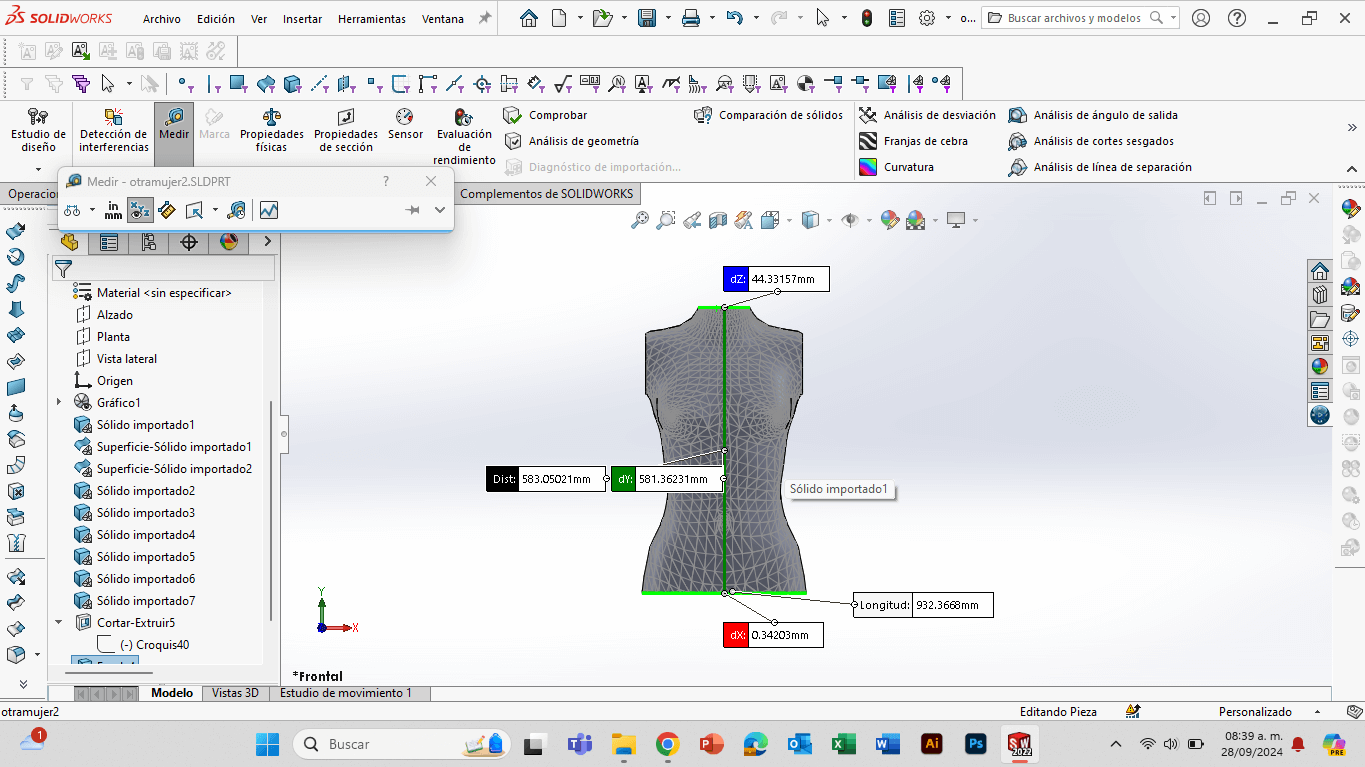The image size is (1365, 767).
Task: Click point-to-point ruler icon in Medir dialog
Action: (167, 210)
